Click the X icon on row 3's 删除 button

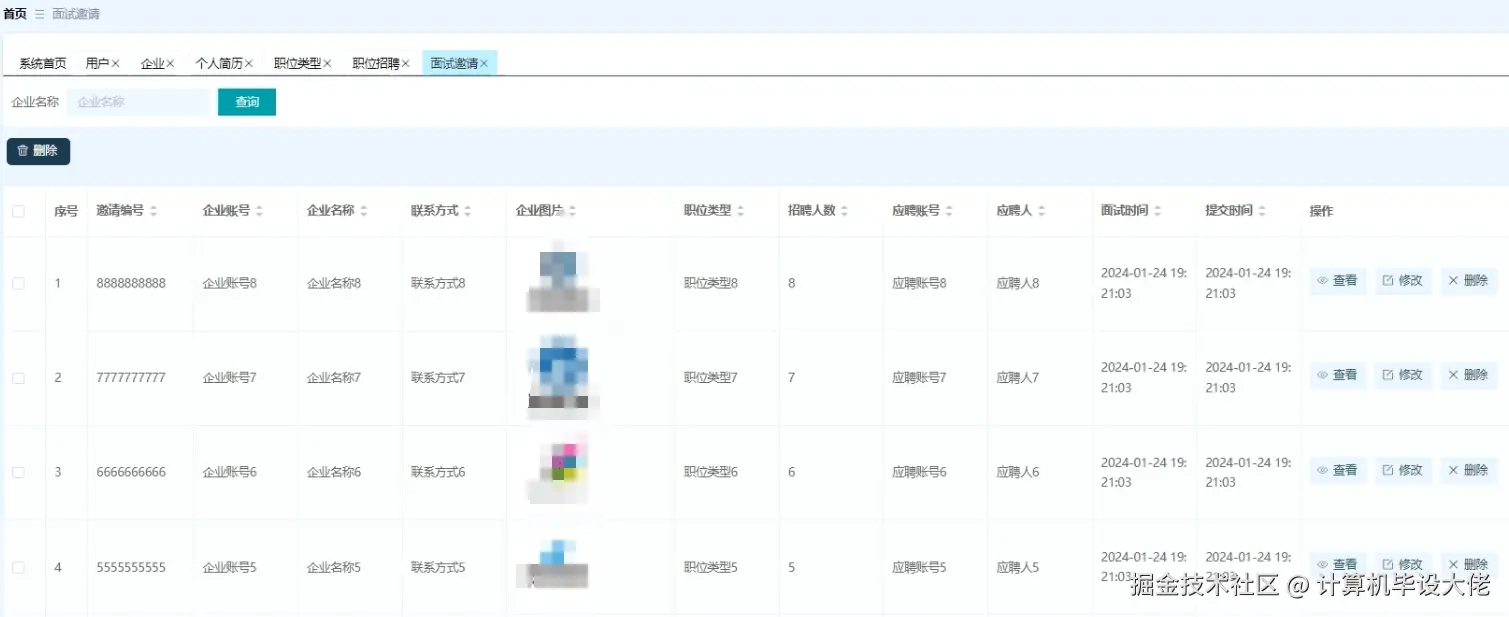(x=1454, y=470)
